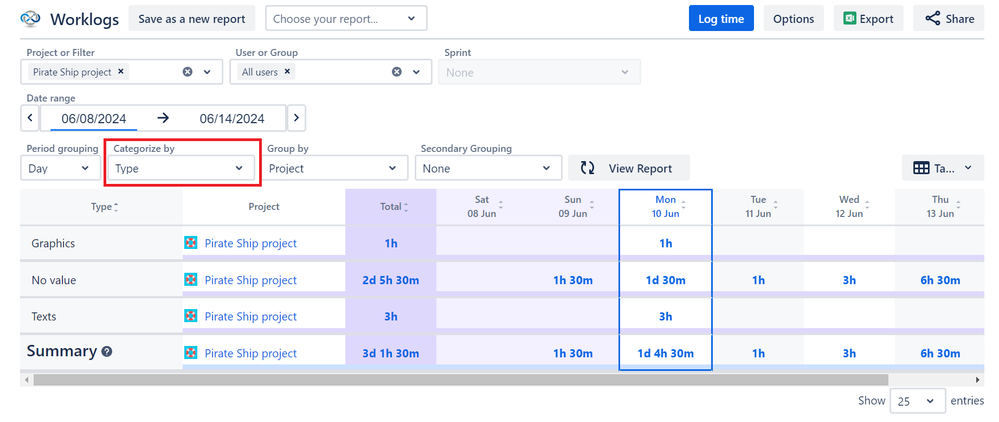999x422 pixels.
Task: Open the Group by Project dropdown
Action: 335,169
